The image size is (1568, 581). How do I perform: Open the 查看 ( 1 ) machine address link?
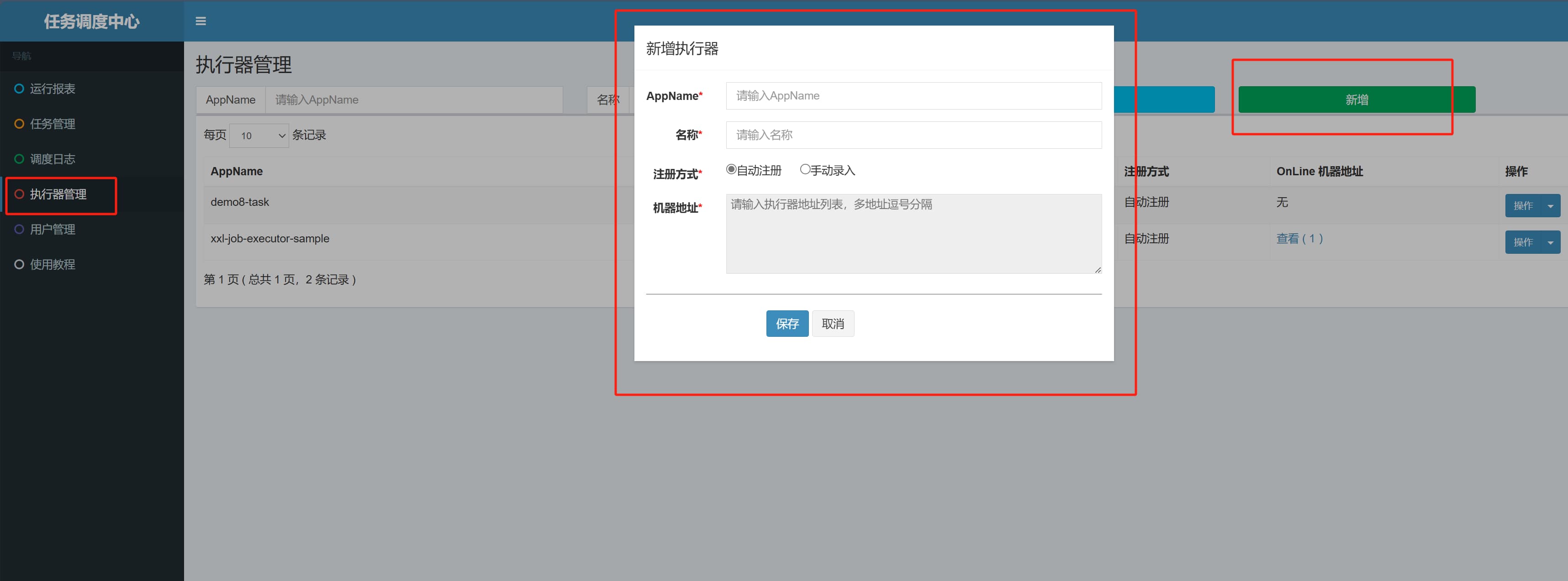(1299, 239)
